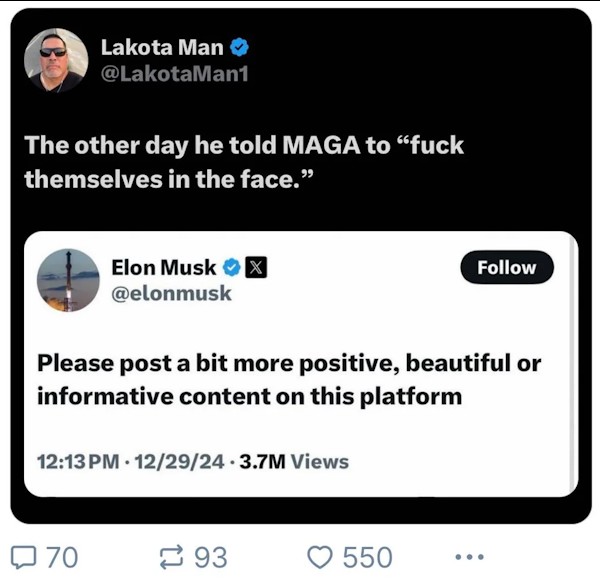Click the Lakota Man display name
Screen dimensions: 600x583
click(162, 46)
